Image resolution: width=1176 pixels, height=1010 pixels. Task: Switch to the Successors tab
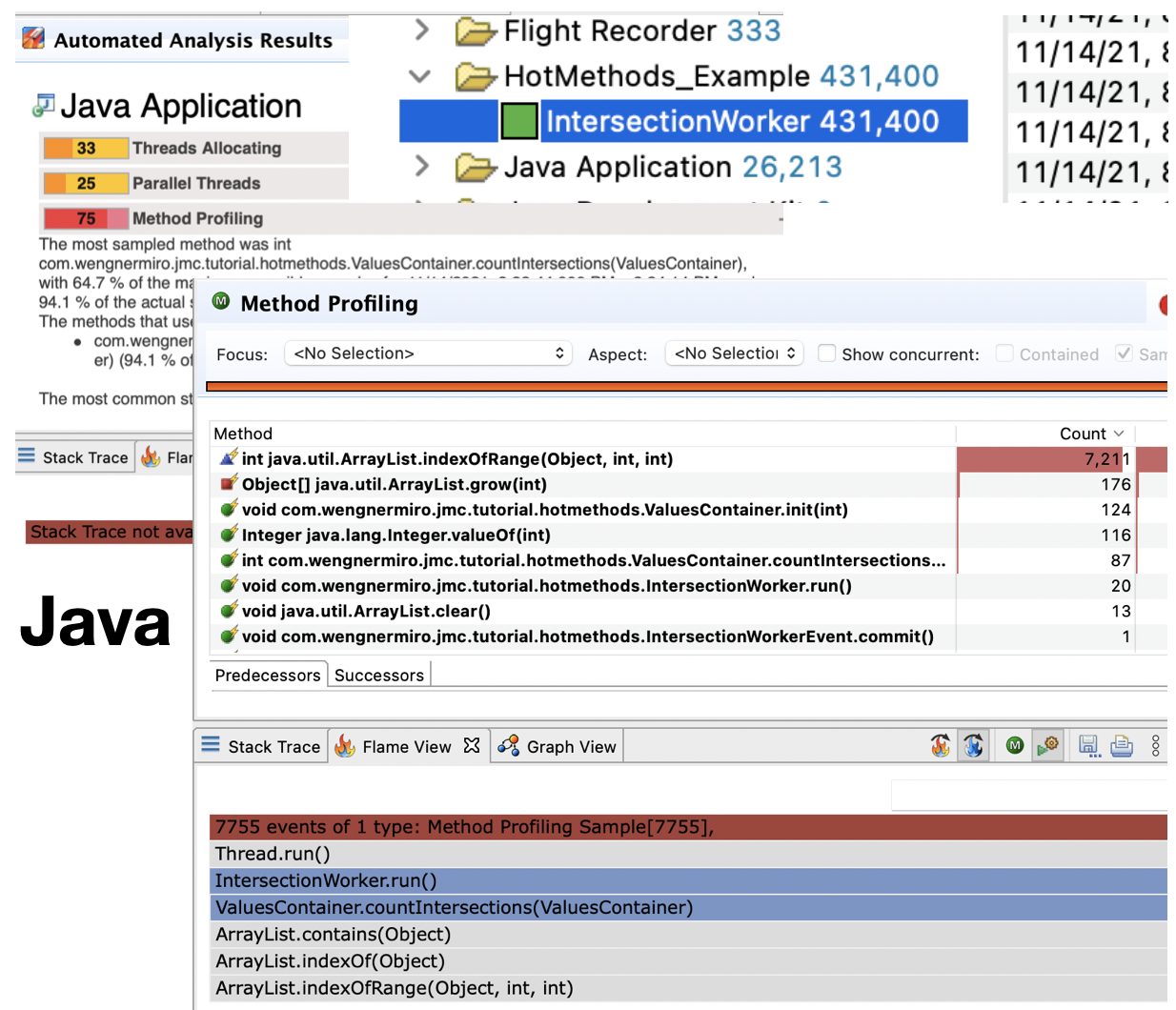[x=378, y=675]
